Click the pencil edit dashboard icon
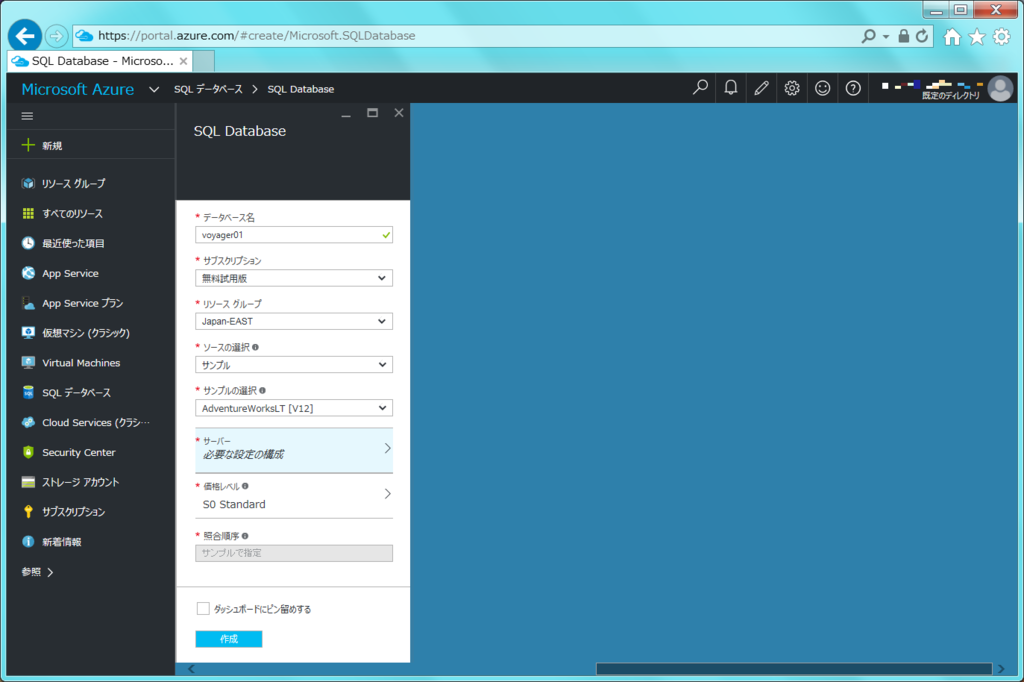 [x=761, y=88]
